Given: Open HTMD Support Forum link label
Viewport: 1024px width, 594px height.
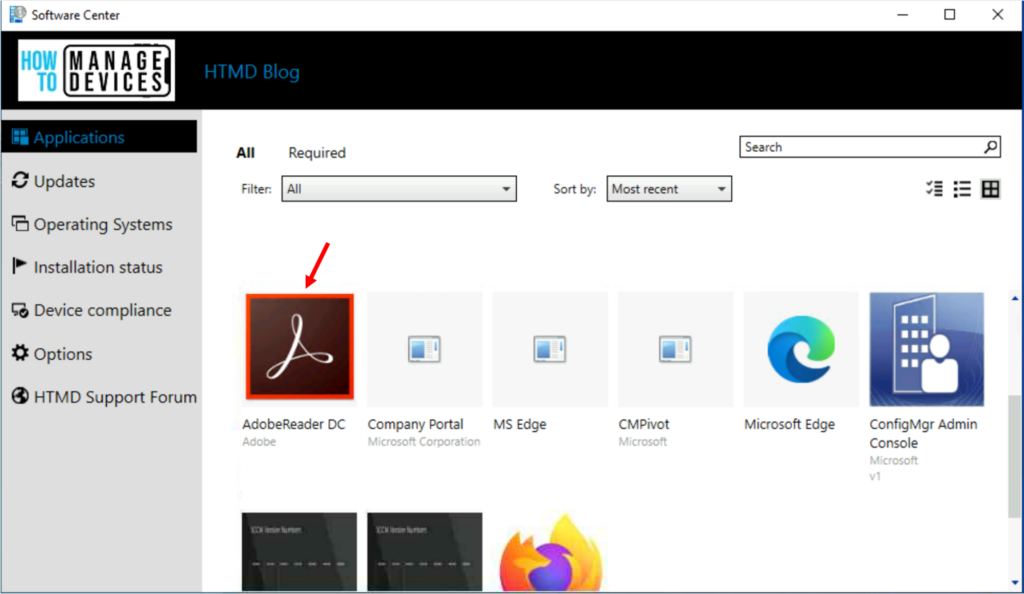Looking at the screenshot, I should 115,397.
